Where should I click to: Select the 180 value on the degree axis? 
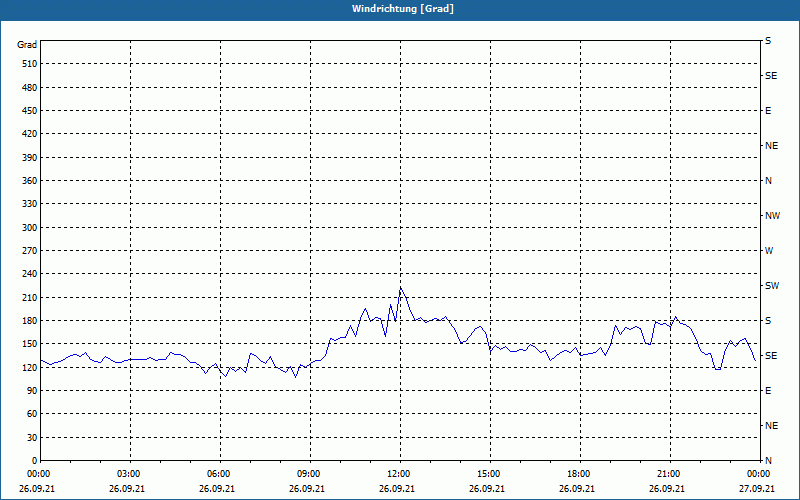pos(30,320)
